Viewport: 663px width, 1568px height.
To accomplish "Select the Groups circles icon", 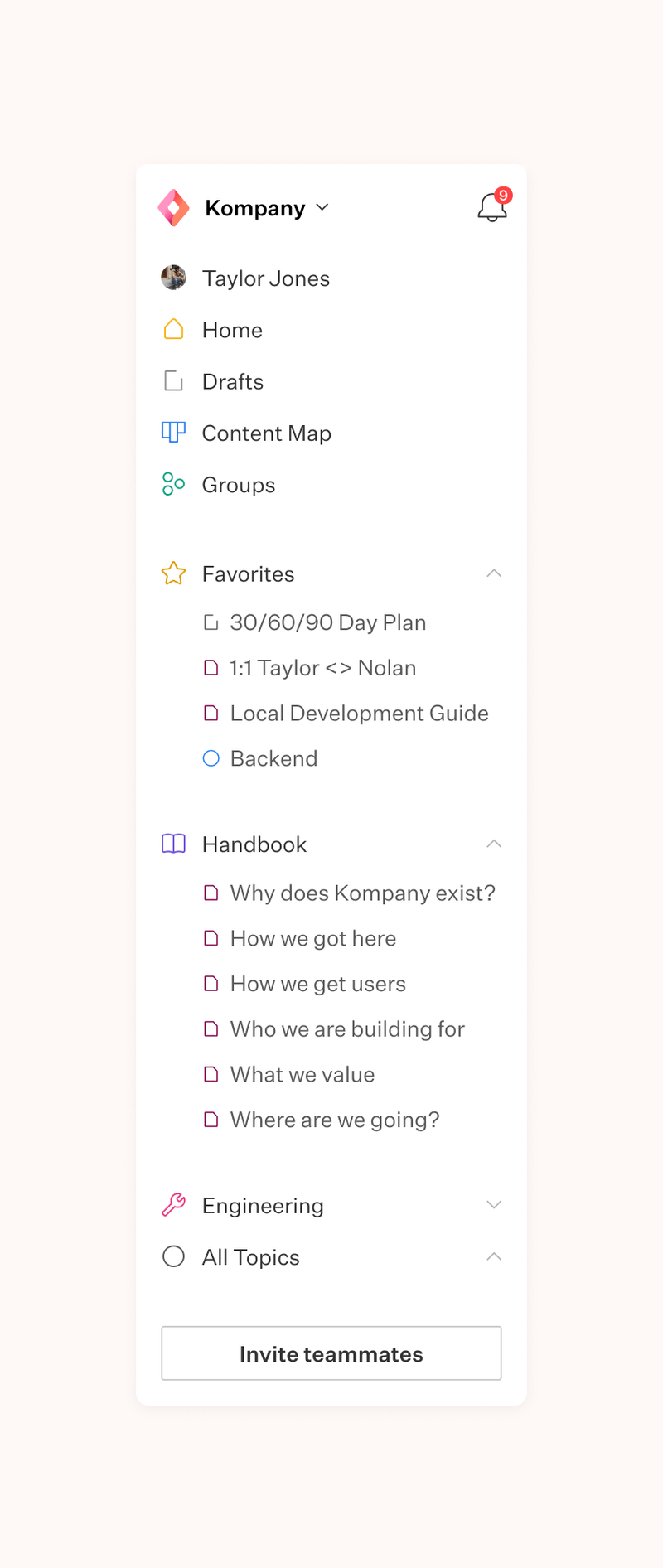I will click(173, 484).
